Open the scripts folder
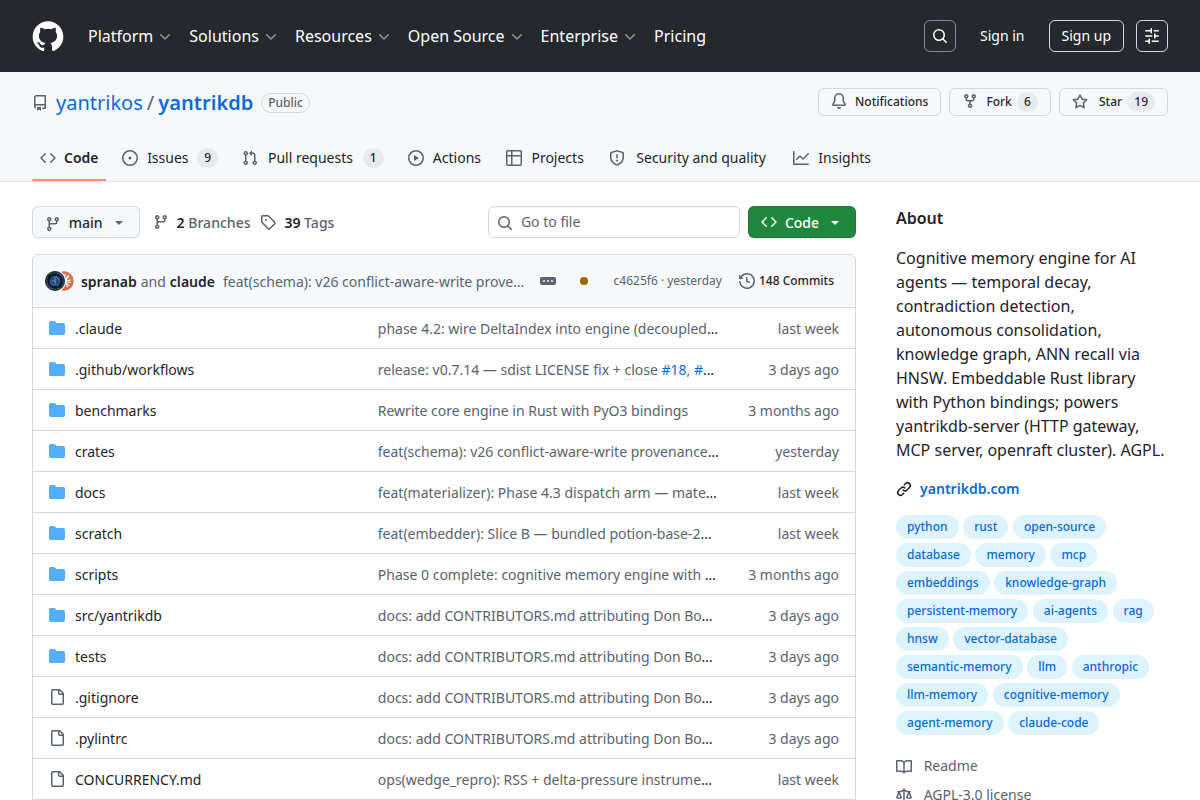Screen dimensions: 1200x800 point(97,575)
